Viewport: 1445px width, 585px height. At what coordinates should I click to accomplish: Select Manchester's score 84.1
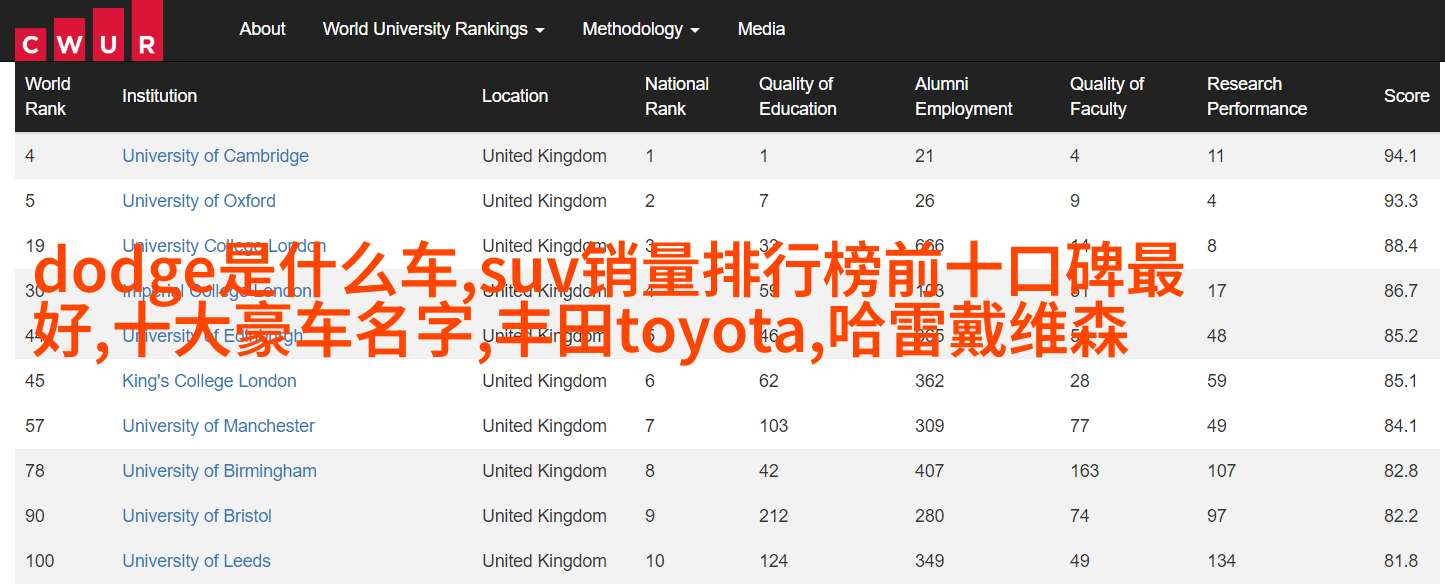click(1401, 426)
